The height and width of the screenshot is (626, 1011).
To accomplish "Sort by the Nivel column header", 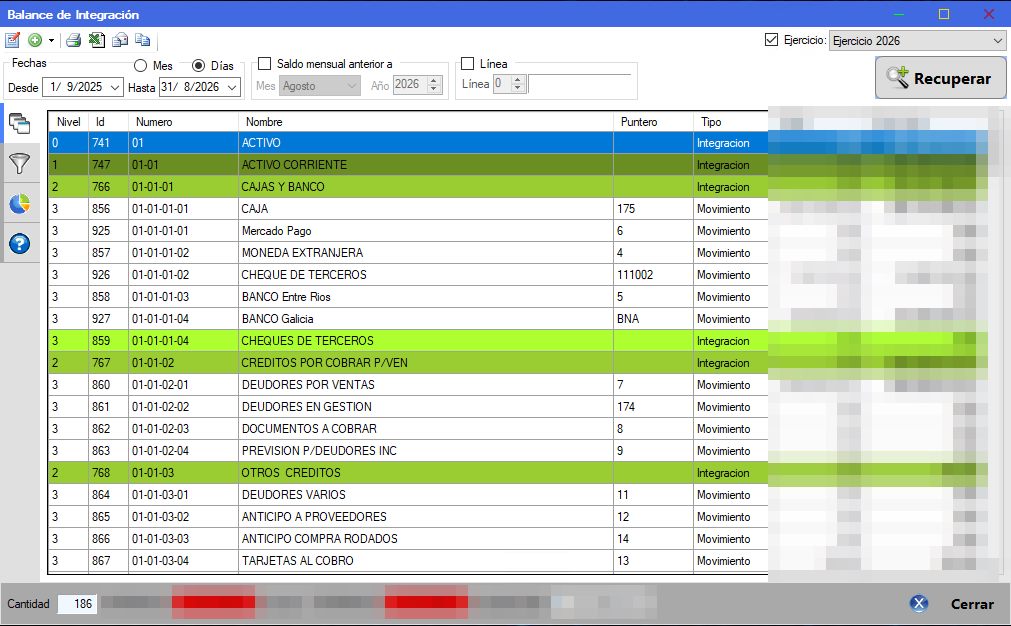I will [68, 122].
